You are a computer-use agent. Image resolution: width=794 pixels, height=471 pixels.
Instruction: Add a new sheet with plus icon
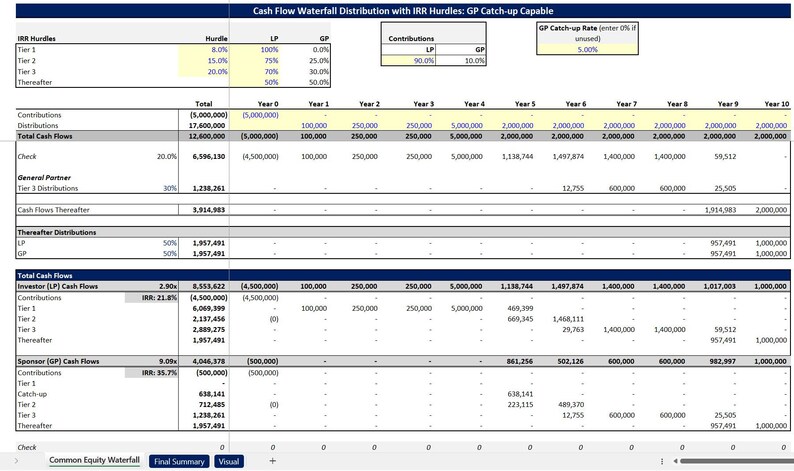272,460
